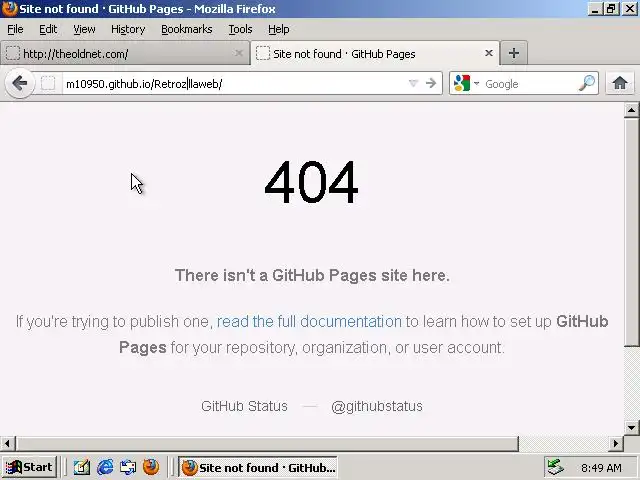This screenshot has width=640, height=480.
Task: Open the Start menu
Action: point(29,467)
